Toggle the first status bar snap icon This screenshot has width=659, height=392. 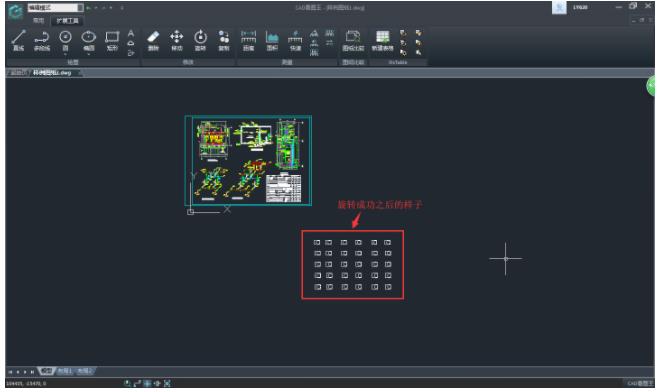point(127,383)
